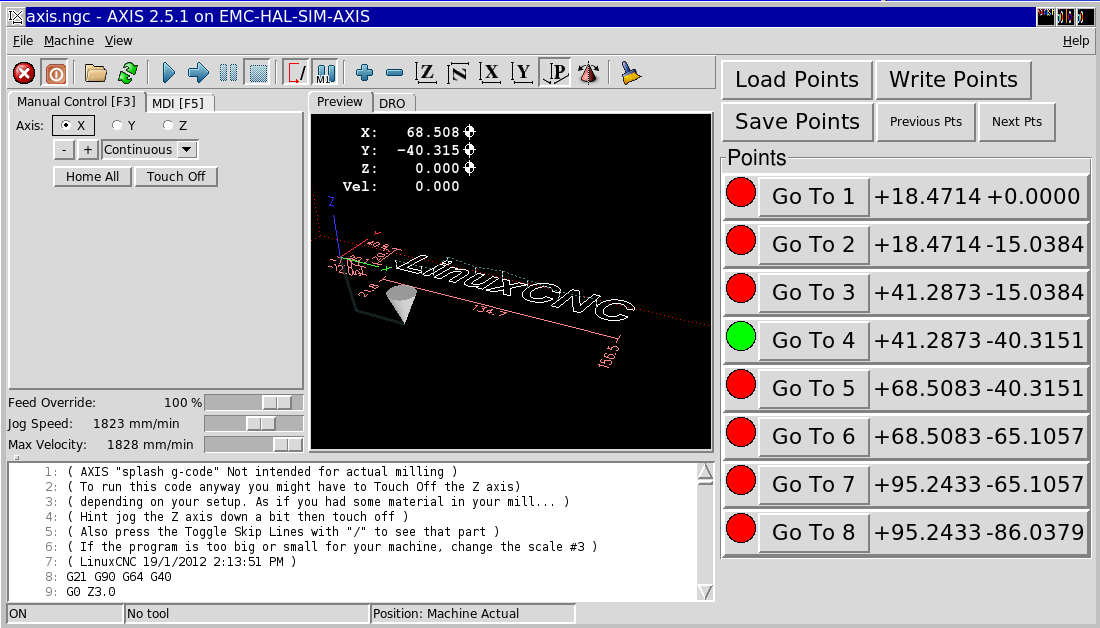Switch to the MDI [F5] tab
This screenshot has height=628, width=1100.
tap(178, 103)
